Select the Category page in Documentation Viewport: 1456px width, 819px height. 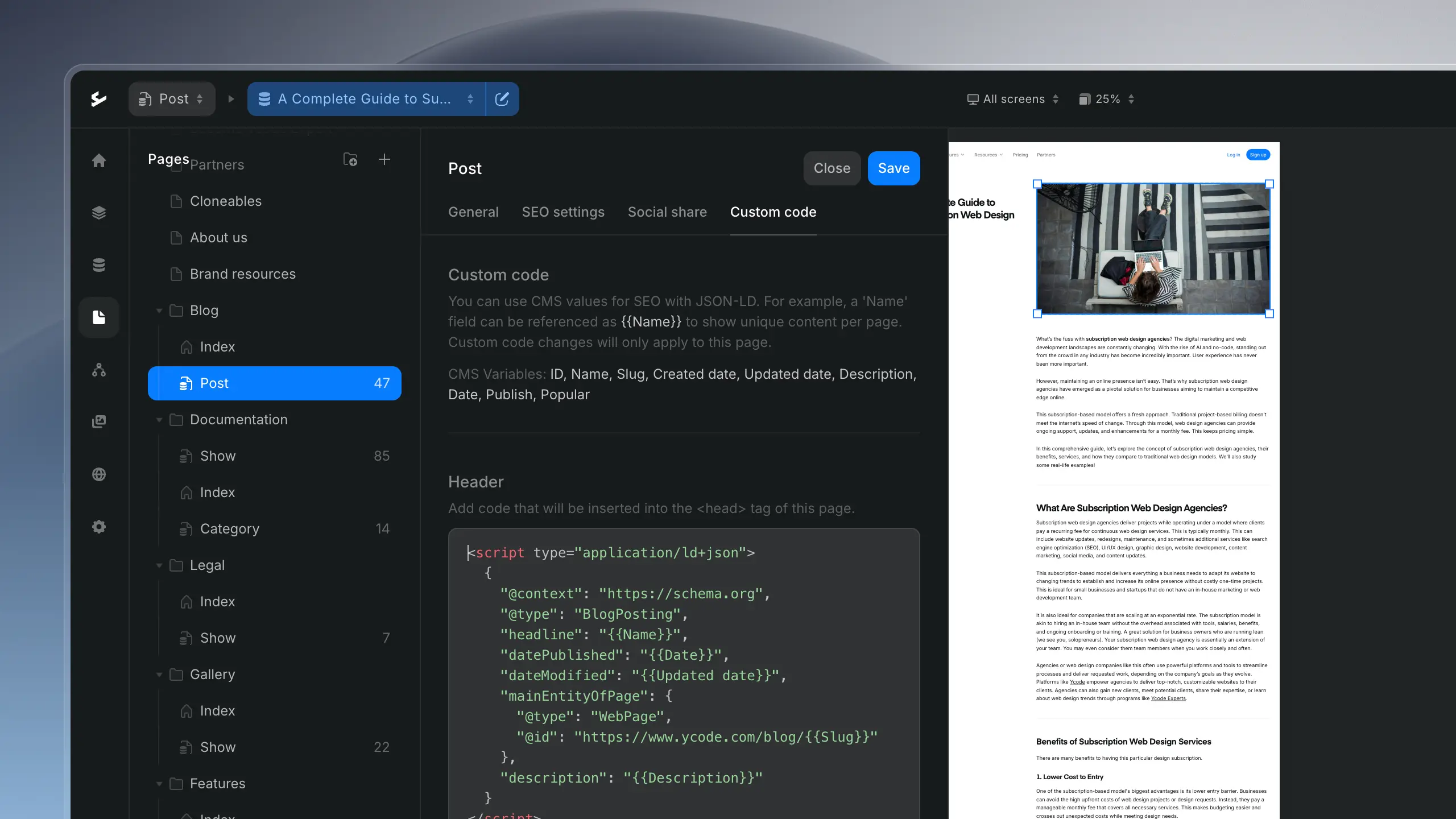[230, 529]
